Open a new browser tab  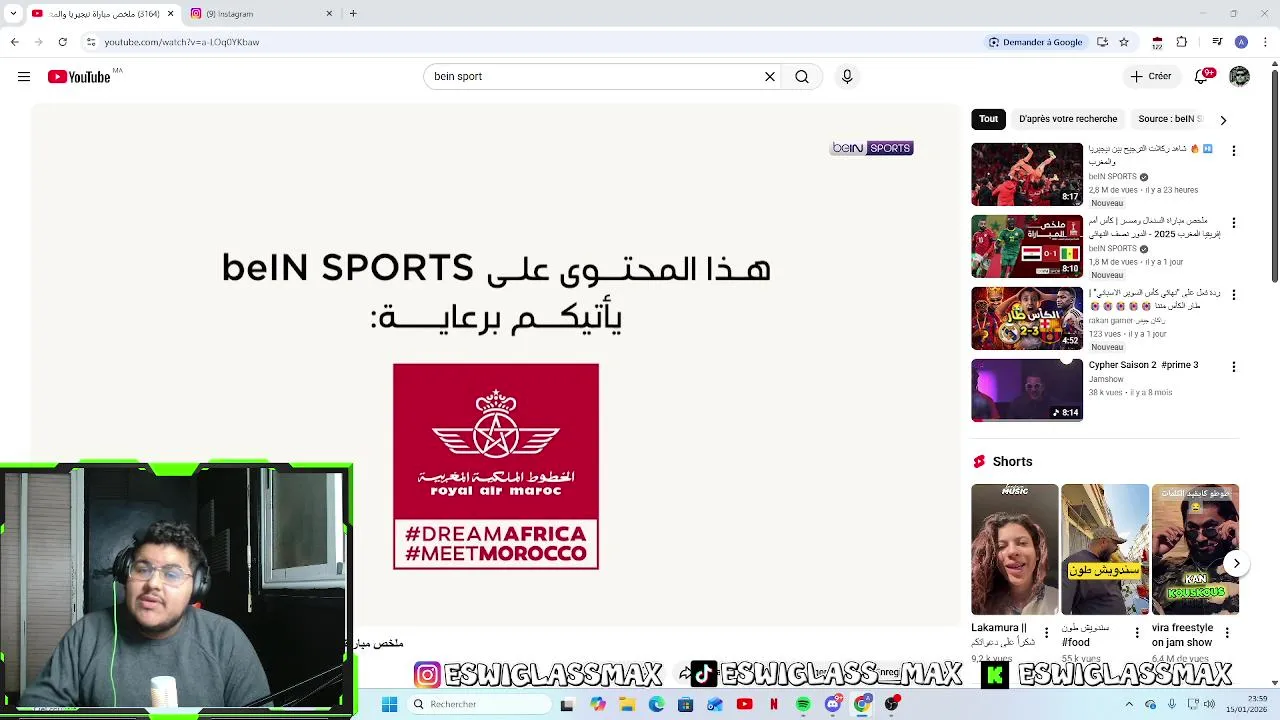click(353, 14)
